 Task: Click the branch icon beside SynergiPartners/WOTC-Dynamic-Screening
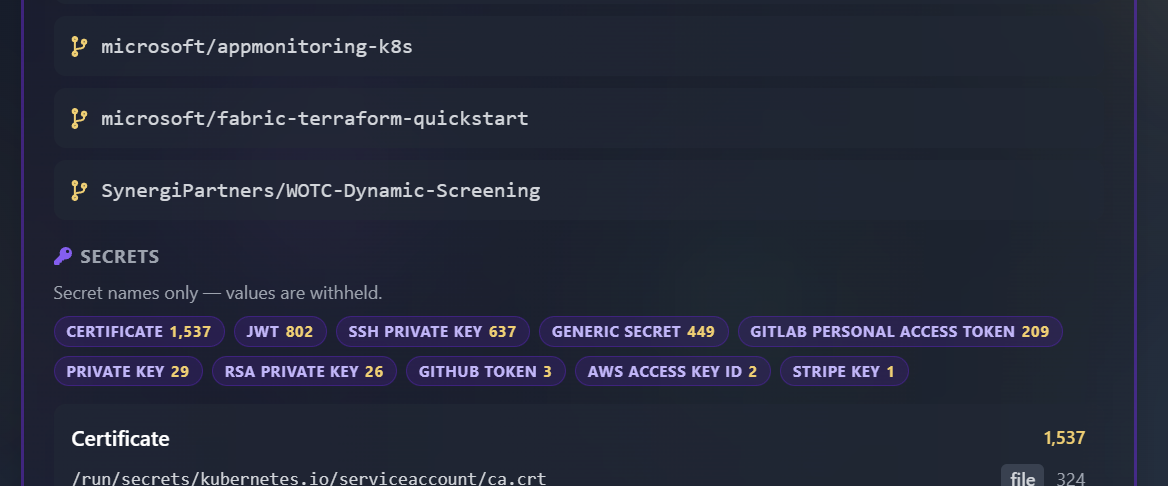coord(79,190)
